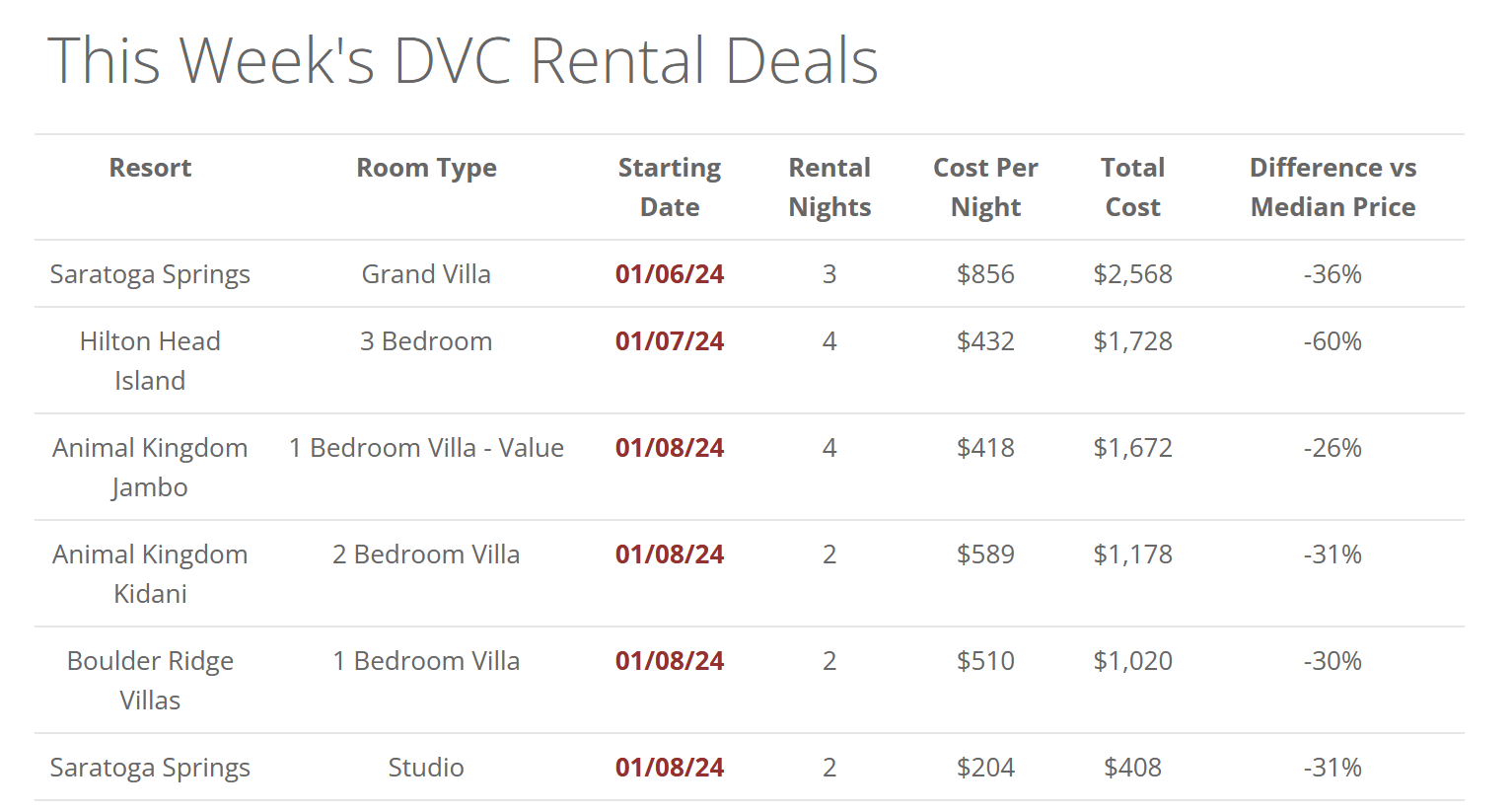Click the Room Type column header

426,168
